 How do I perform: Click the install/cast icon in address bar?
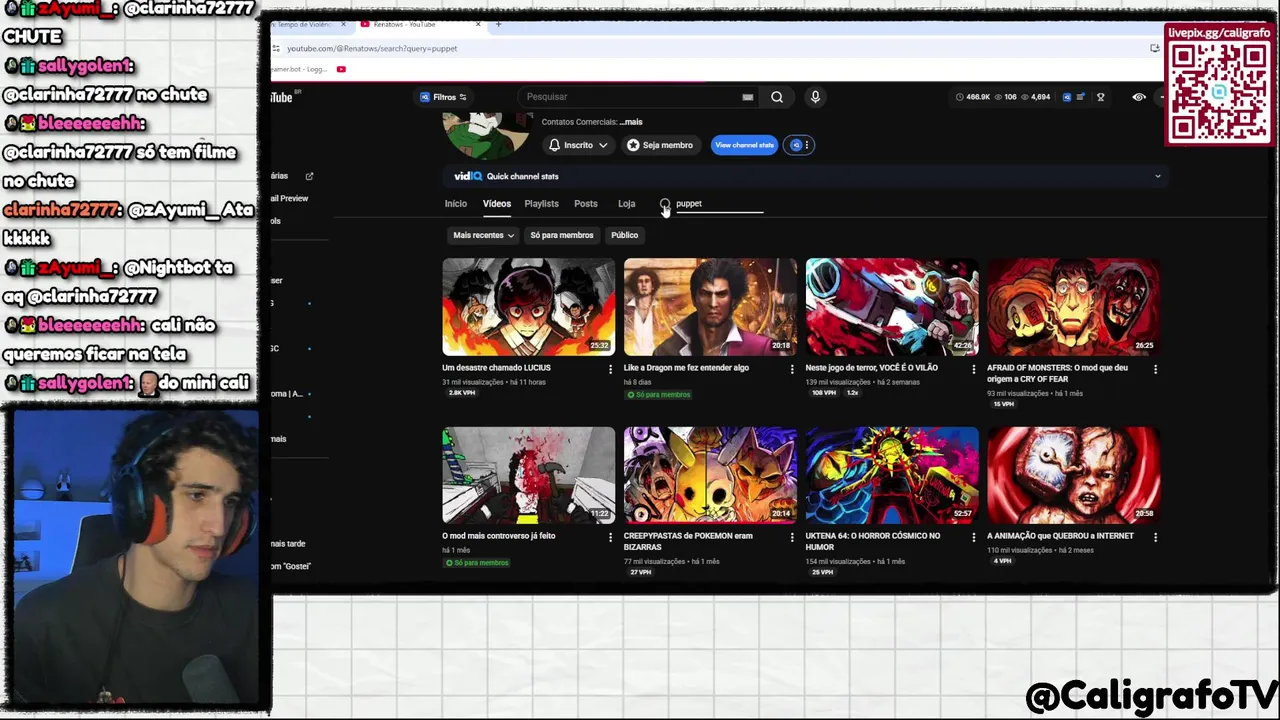[1155, 48]
